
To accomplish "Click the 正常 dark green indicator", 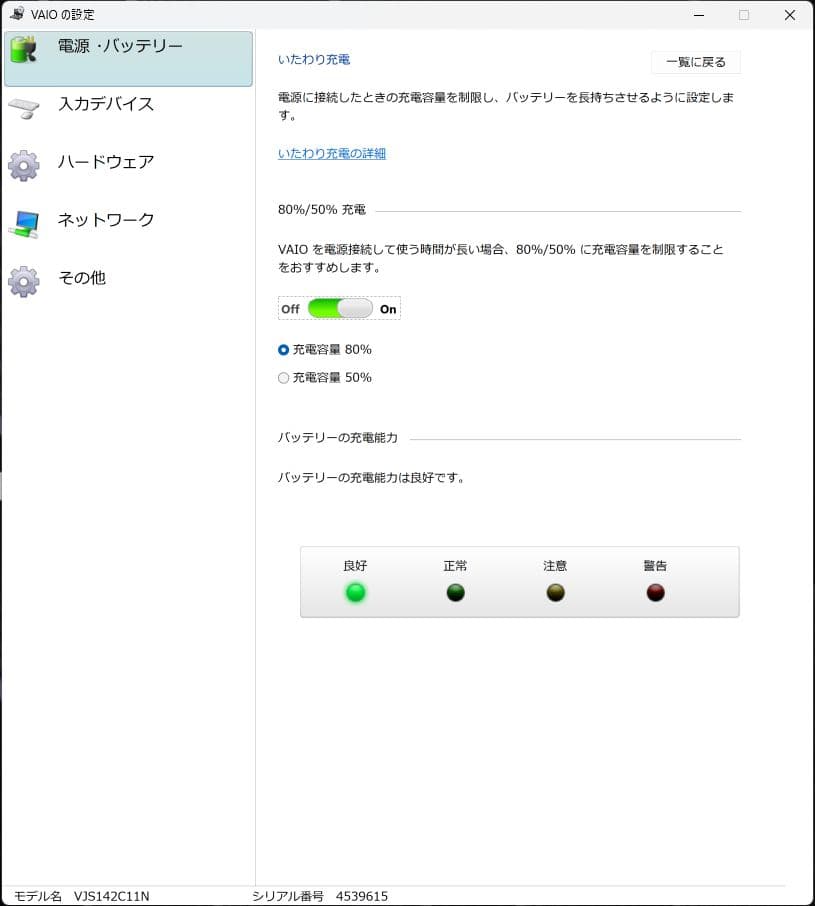I will (x=455, y=592).
